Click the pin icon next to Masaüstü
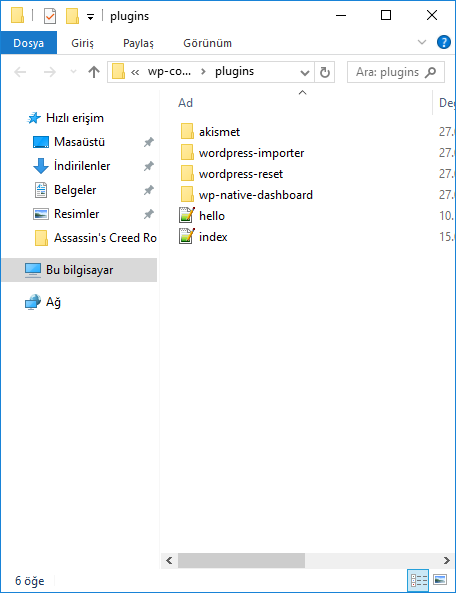This screenshot has width=456, height=593. pos(149,142)
